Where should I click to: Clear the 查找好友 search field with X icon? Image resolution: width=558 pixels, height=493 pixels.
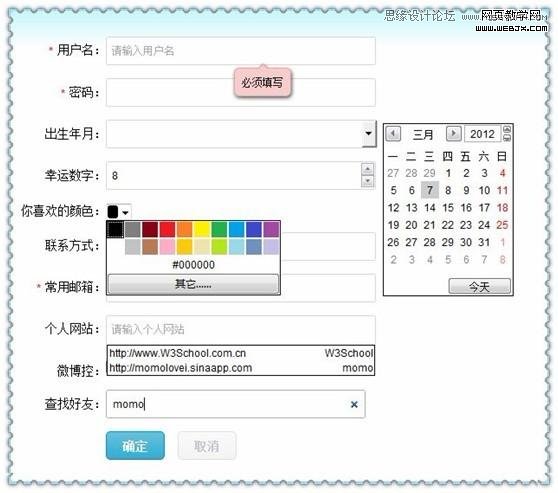coord(354,404)
